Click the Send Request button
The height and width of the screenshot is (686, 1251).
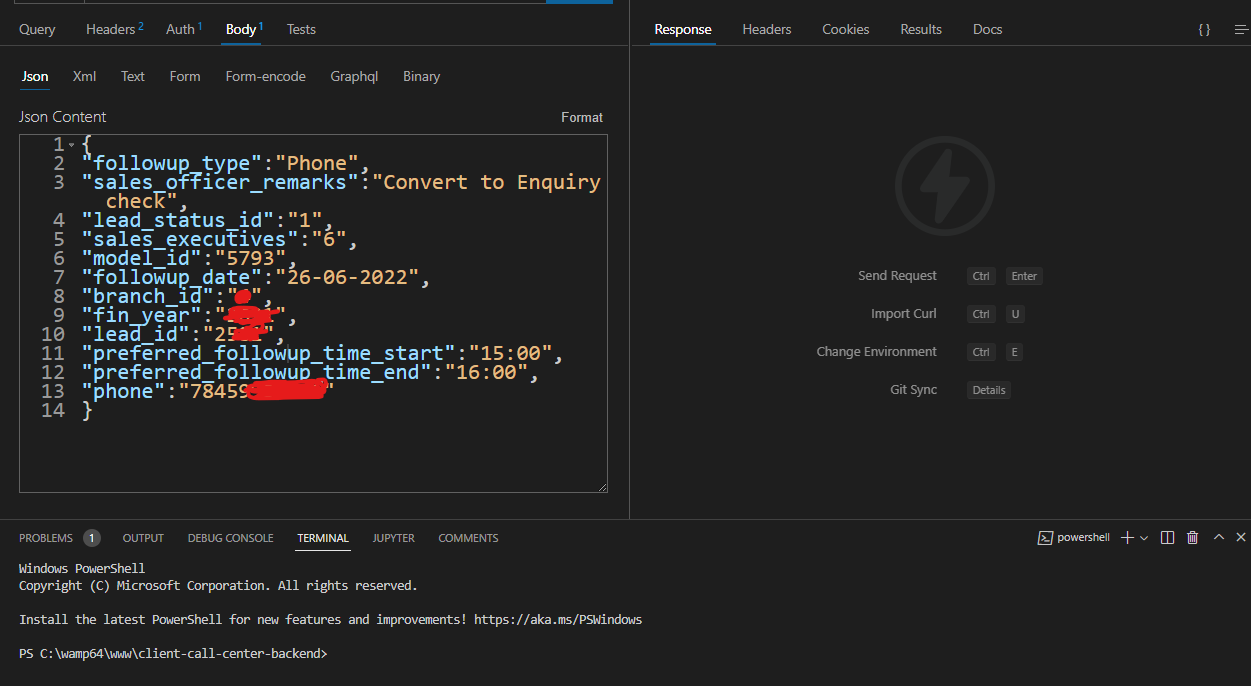point(897,275)
